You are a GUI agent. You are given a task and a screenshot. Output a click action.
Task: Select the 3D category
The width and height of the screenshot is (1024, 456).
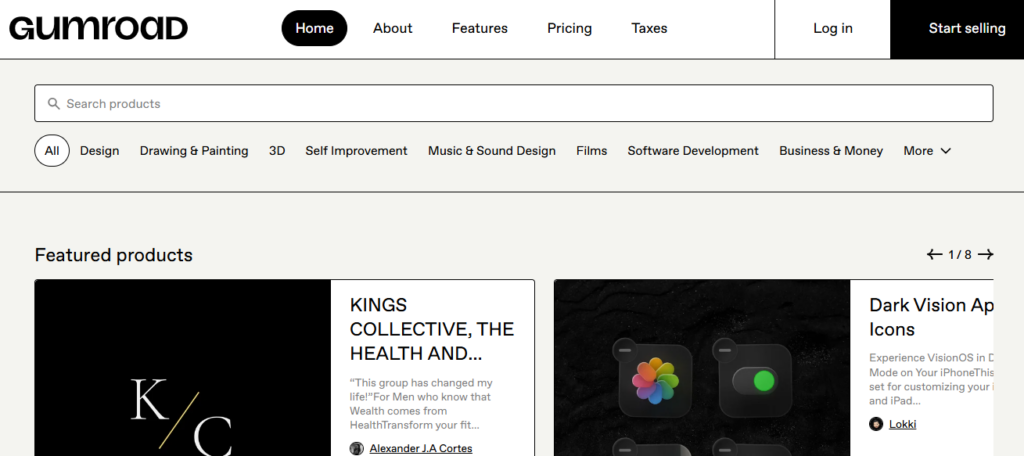tap(277, 151)
